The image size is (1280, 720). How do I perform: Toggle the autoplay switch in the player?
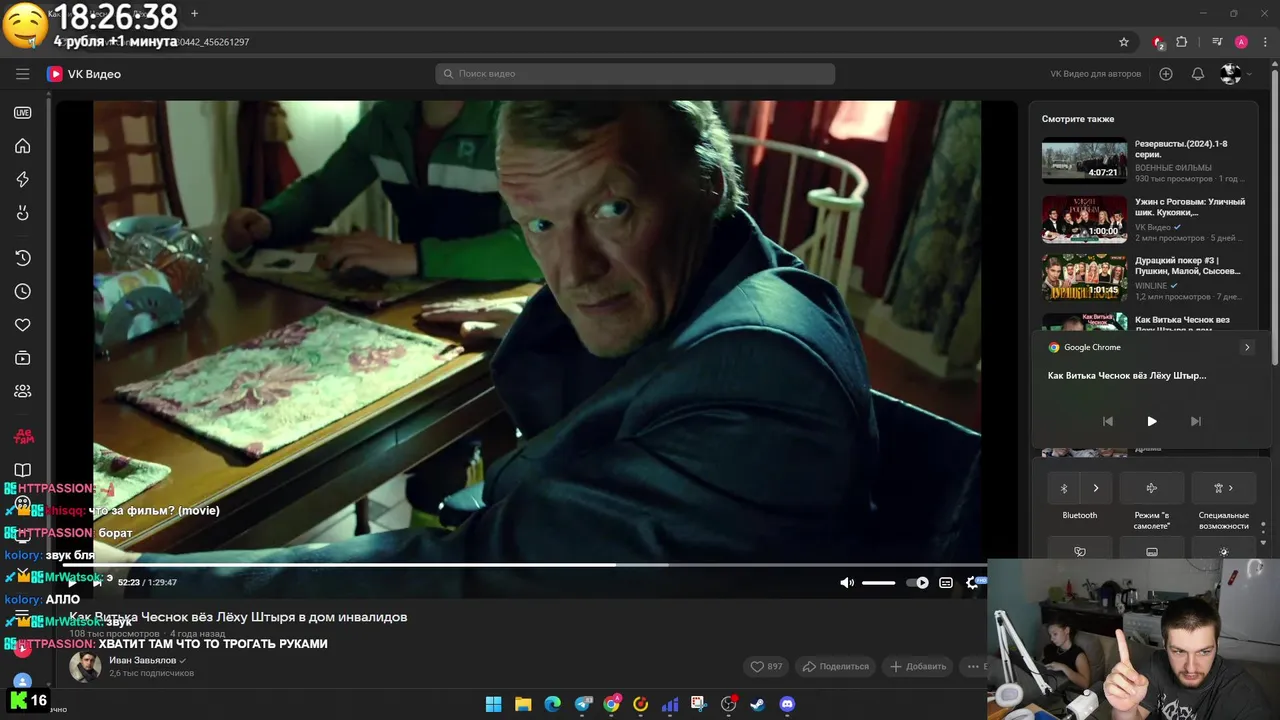click(x=918, y=582)
